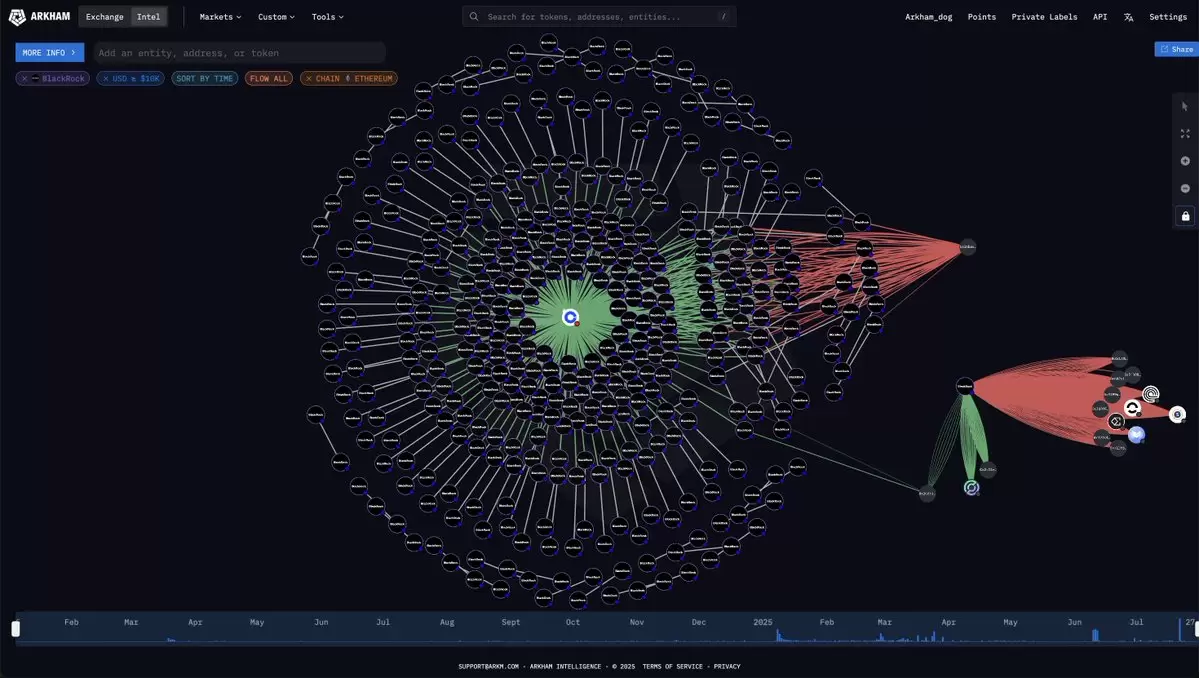Open the Points page

point(982,17)
